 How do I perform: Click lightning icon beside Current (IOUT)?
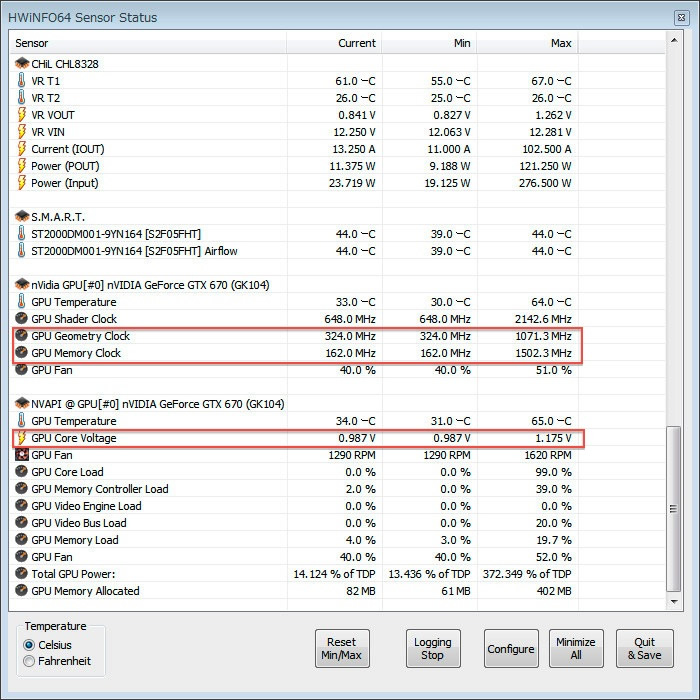point(21,148)
